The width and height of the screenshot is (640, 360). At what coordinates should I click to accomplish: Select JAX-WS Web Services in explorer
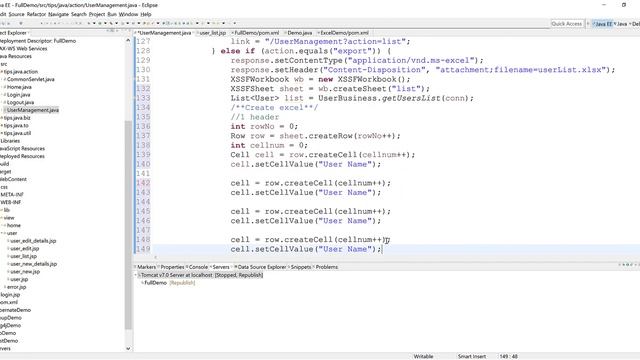(x=24, y=49)
